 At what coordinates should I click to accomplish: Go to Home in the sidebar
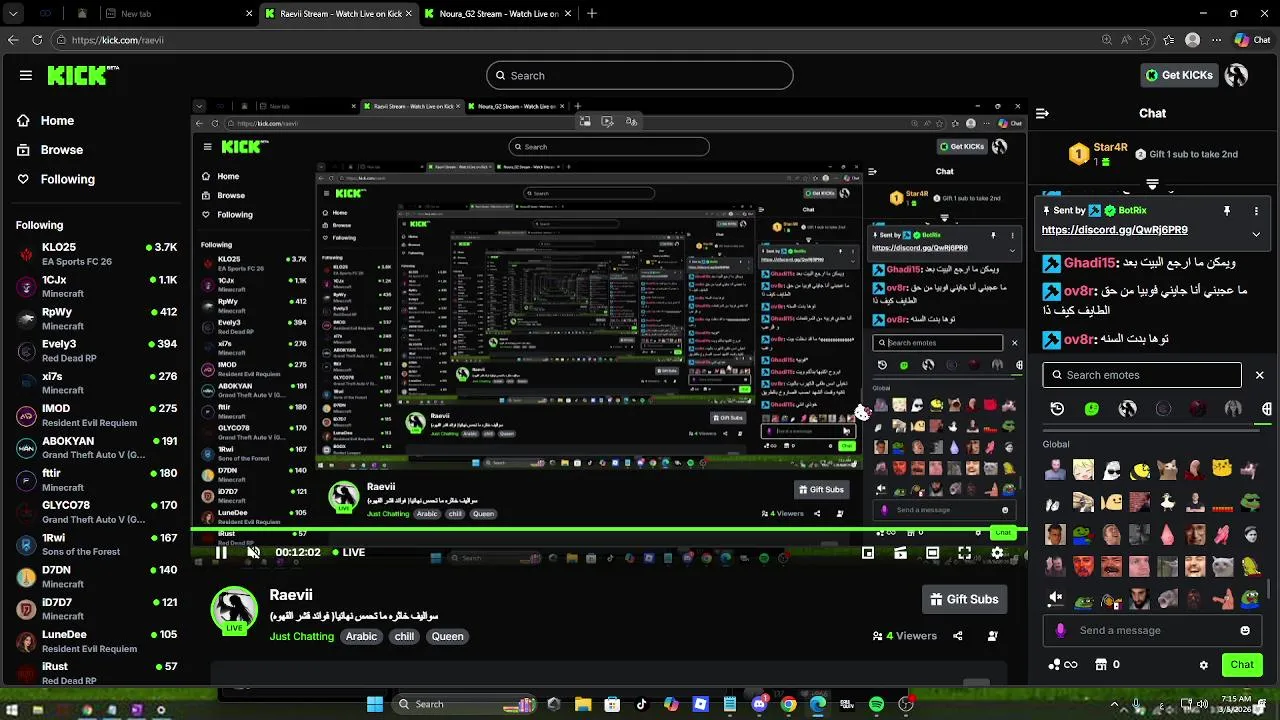point(57,120)
